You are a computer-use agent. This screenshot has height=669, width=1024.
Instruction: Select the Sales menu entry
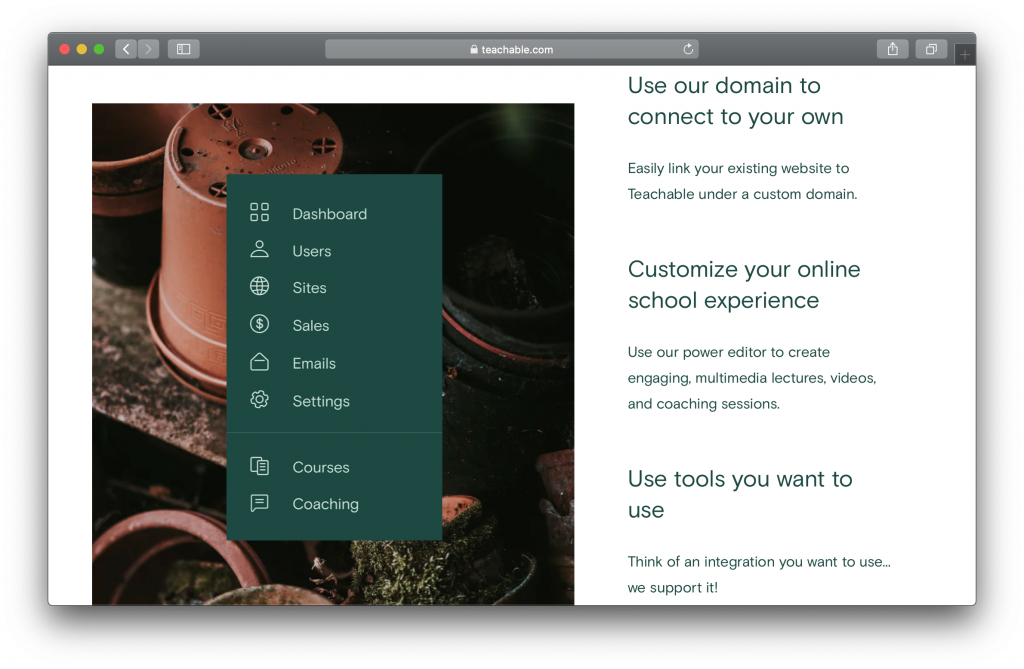tap(311, 326)
